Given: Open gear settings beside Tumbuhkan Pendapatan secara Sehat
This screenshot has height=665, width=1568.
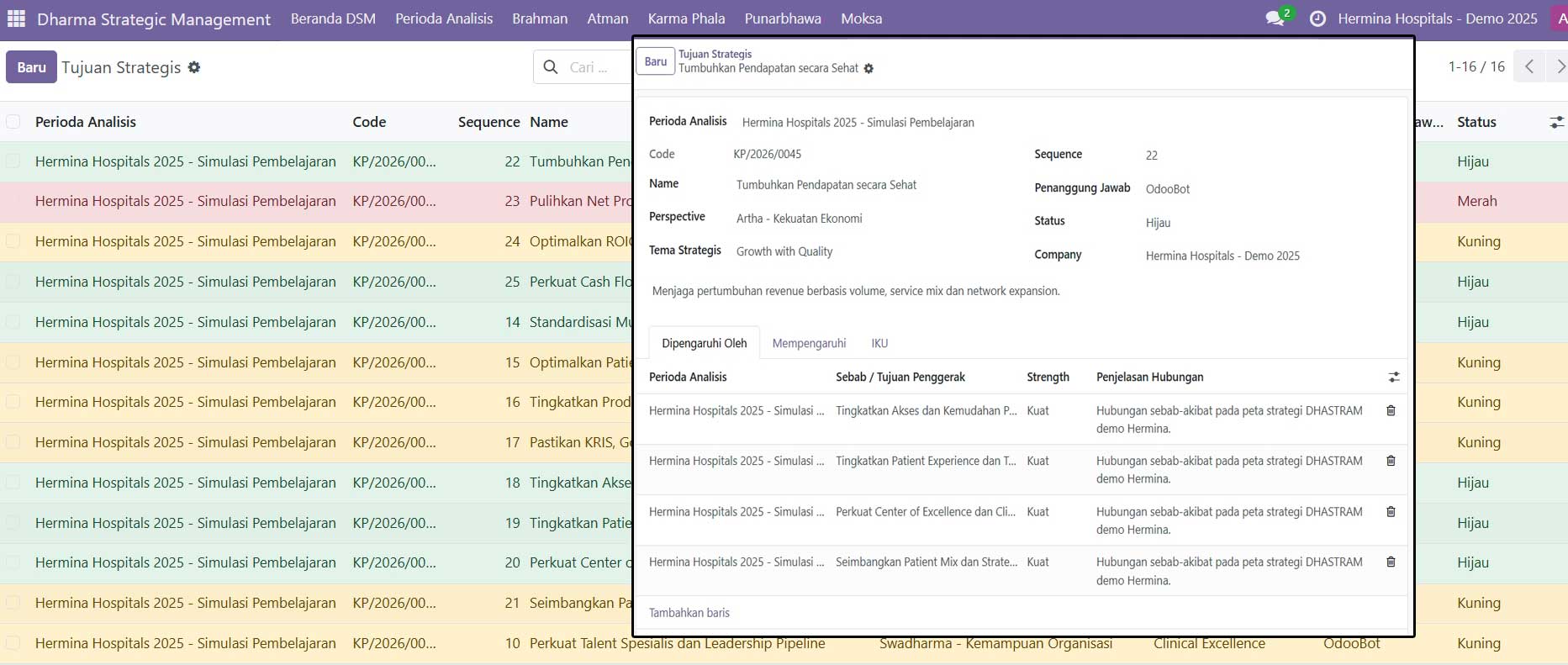Looking at the screenshot, I should 868,69.
